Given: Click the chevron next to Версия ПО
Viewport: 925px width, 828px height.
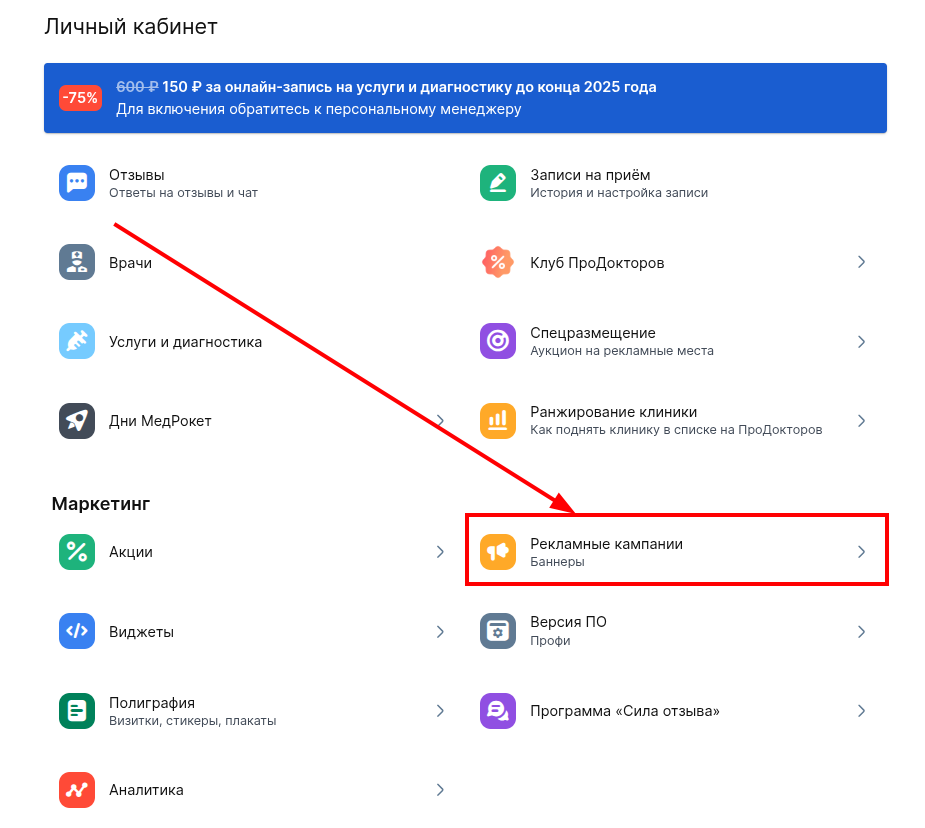Looking at the screenshot, I should pos(861,632).
